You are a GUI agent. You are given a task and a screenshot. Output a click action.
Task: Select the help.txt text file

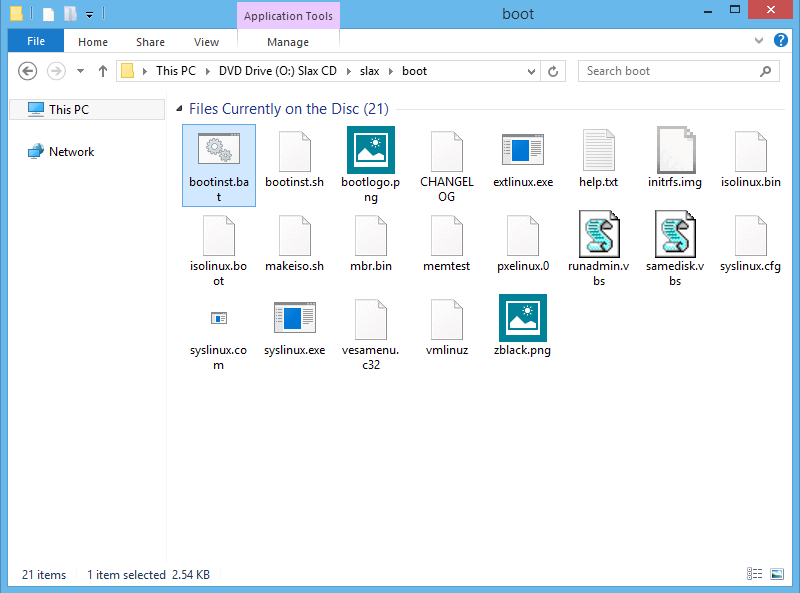tap(598, 152)
